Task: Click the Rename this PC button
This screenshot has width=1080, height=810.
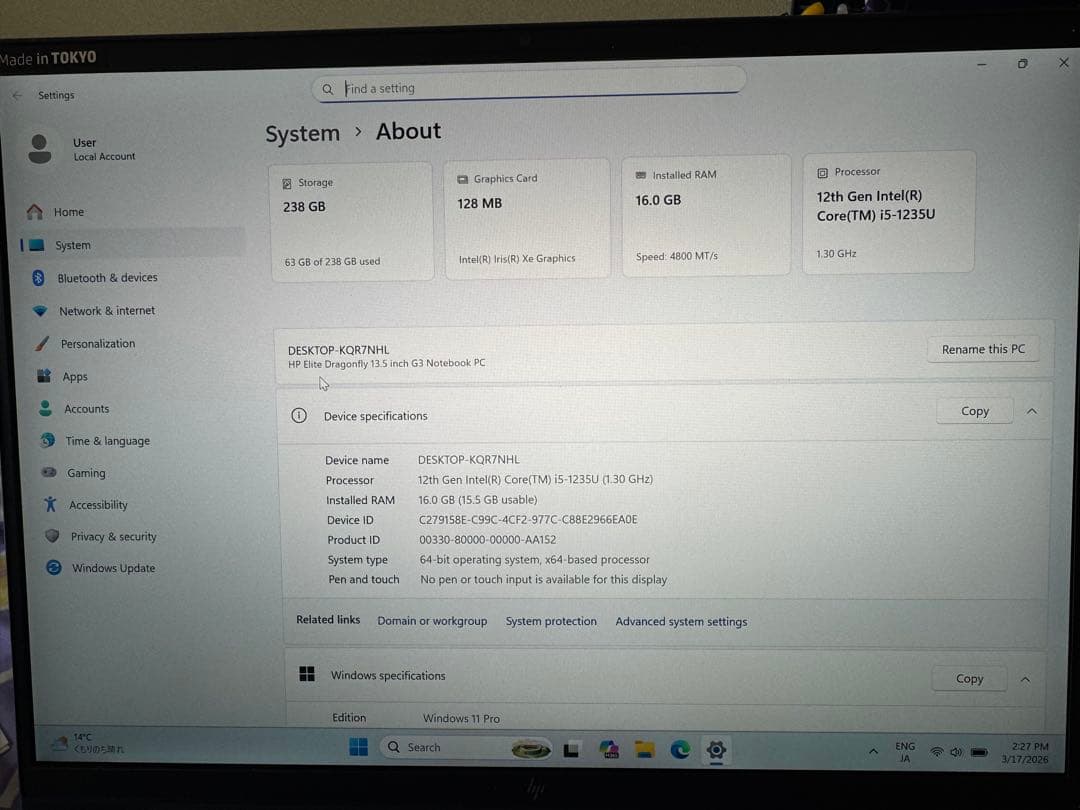Action: pos(982,349)
